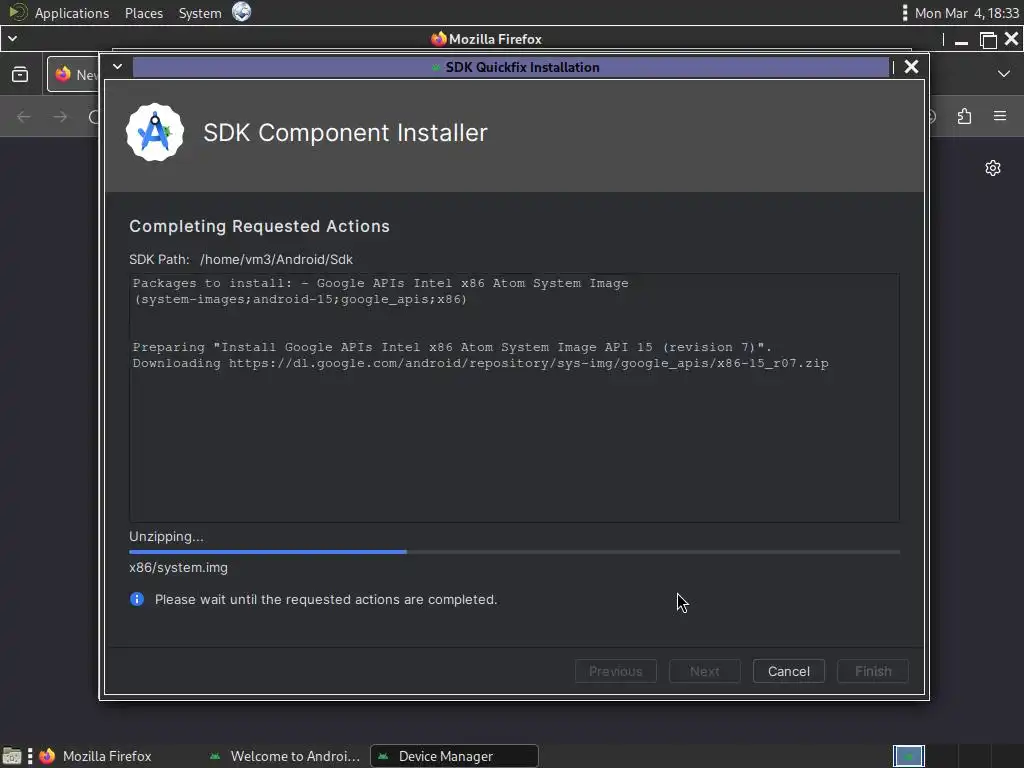Screen dimensions: 1024x768
Task: Click the blue info icon beside wait message
Action: coord(137,599)
